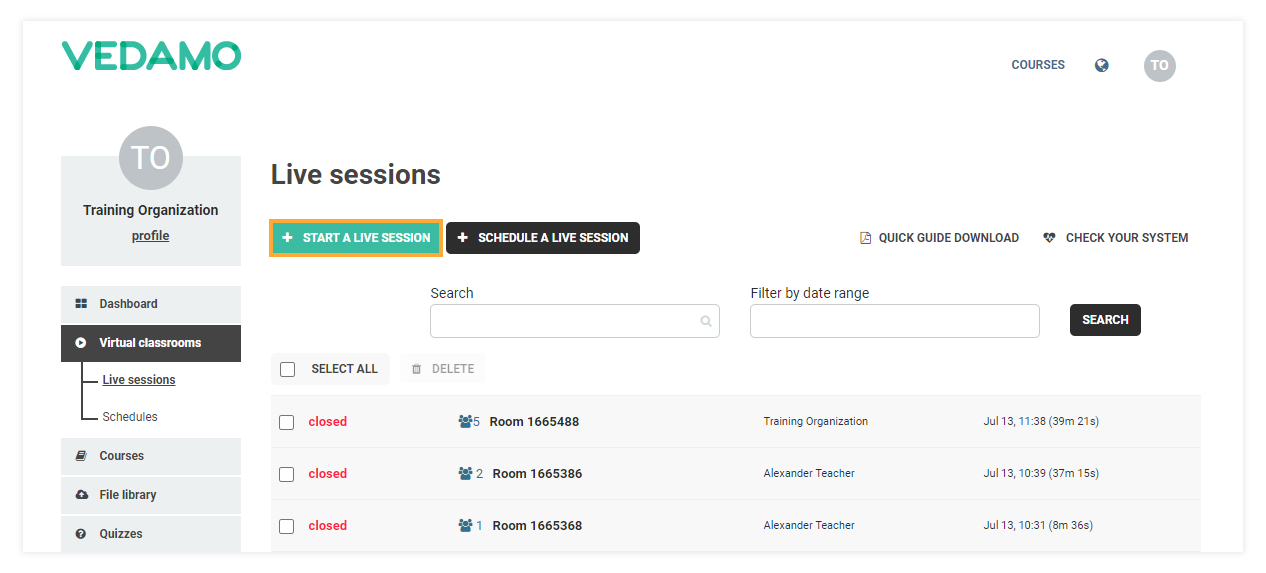Image resolution: width=1266 pixels, height=573 pixels.
Task: Check the box for Room 1665386
Action: click(x=287, y=474)
